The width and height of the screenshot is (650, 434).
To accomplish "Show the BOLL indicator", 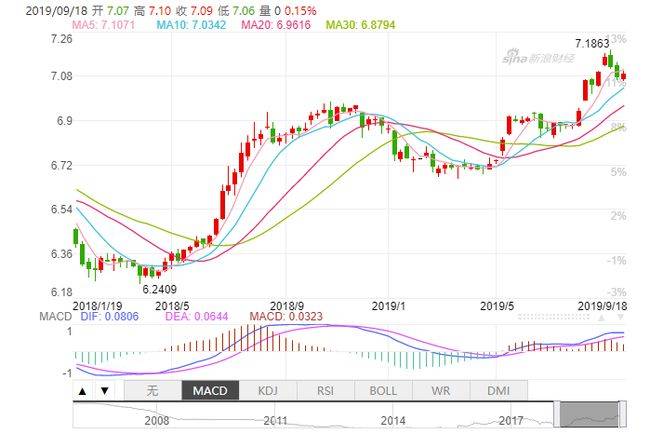I will point(383,390).
